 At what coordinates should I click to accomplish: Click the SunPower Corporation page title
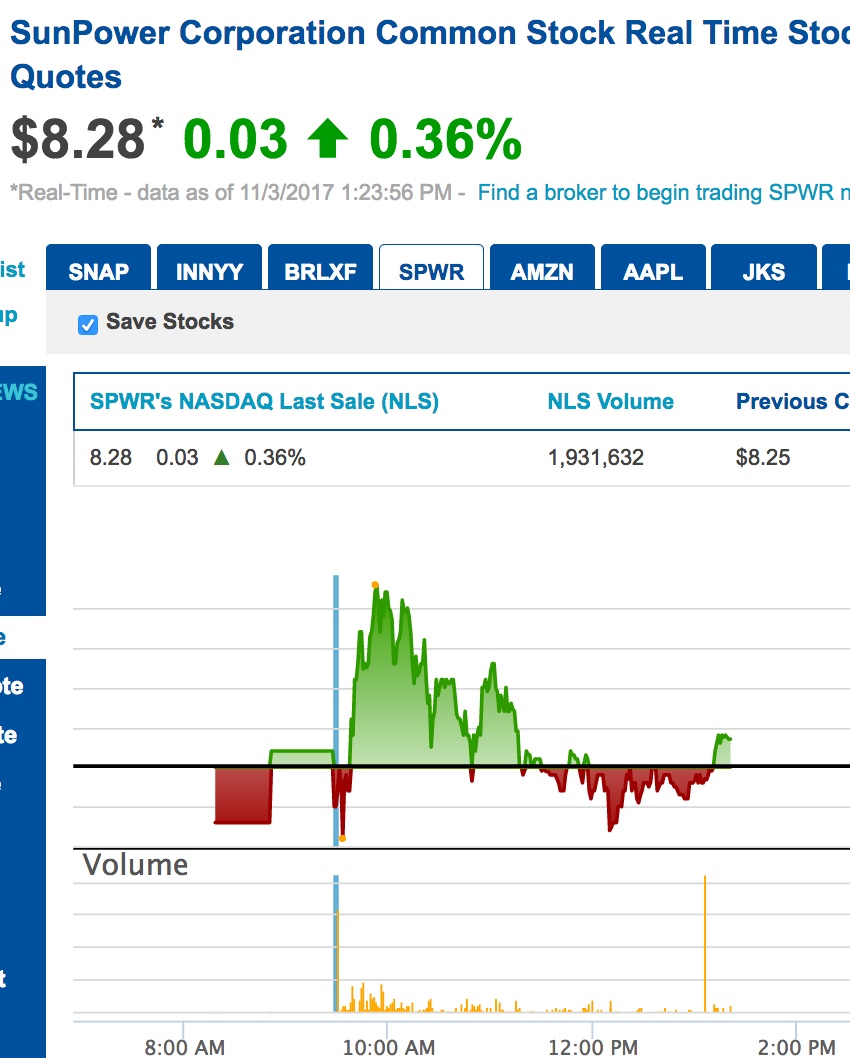pos(400,33)
